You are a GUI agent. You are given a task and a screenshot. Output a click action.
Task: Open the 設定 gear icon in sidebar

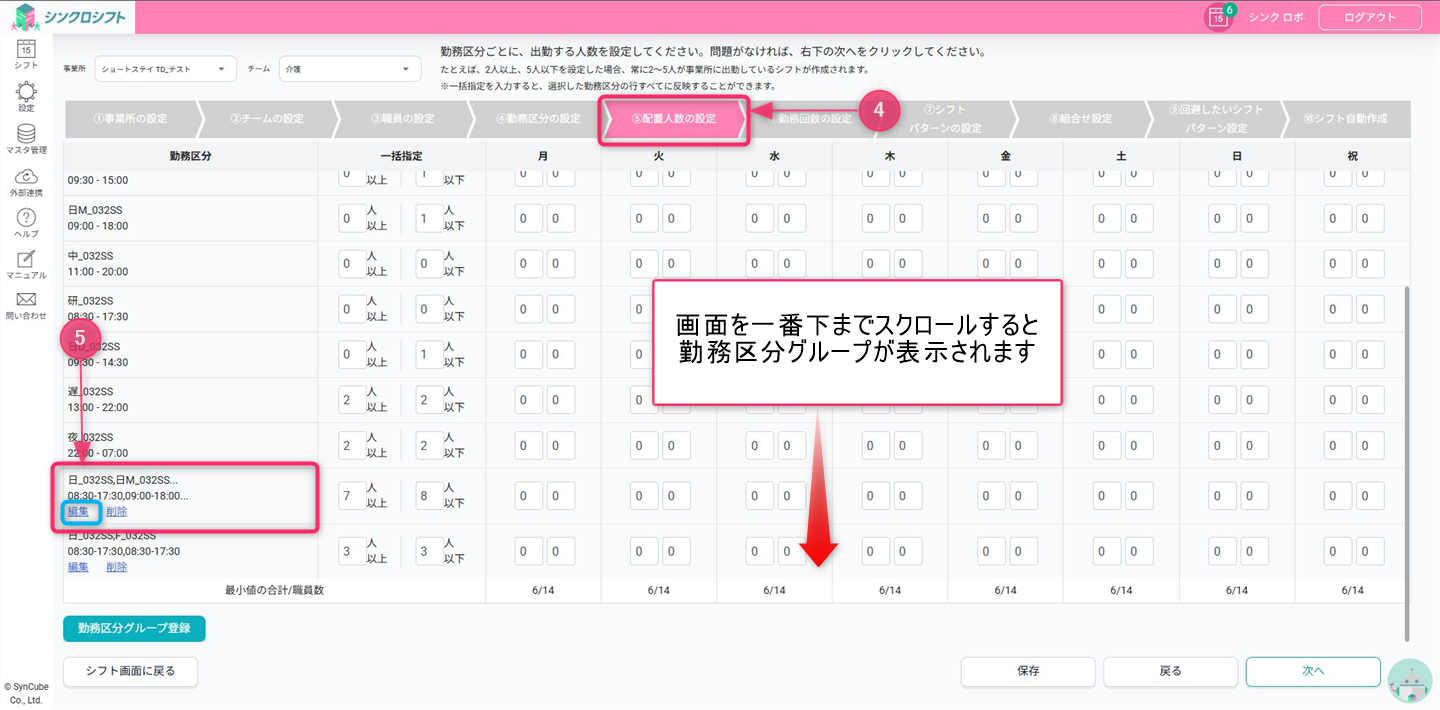point(26,91)
